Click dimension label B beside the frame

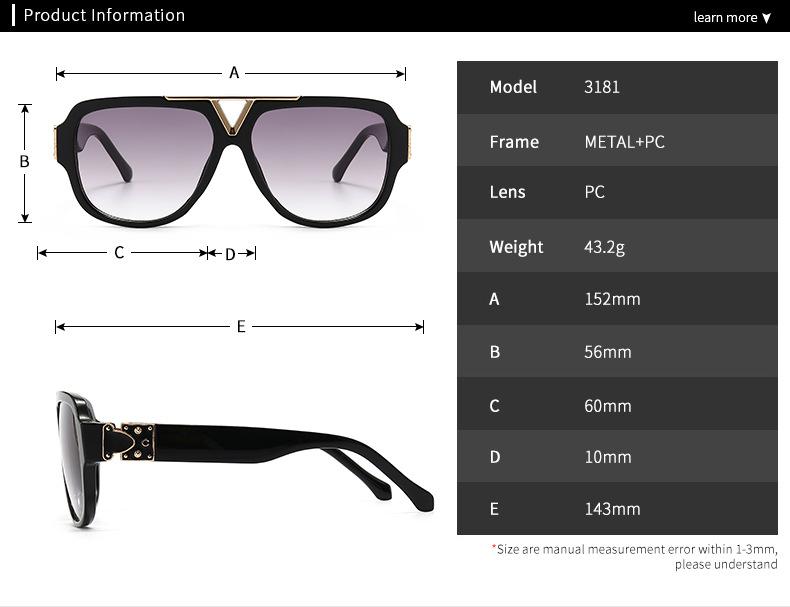coord(24,161)
